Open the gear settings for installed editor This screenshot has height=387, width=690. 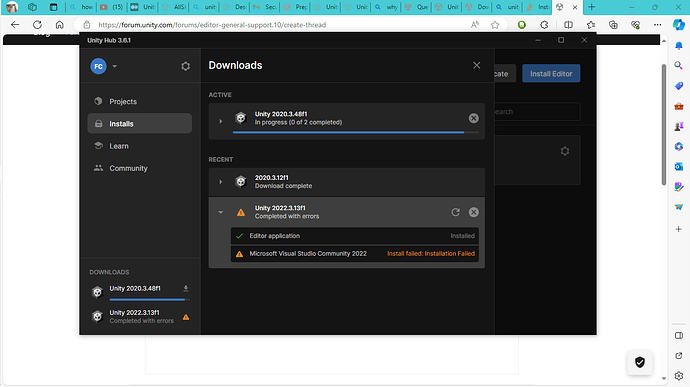pyautogui.click(x=565, y=151)
